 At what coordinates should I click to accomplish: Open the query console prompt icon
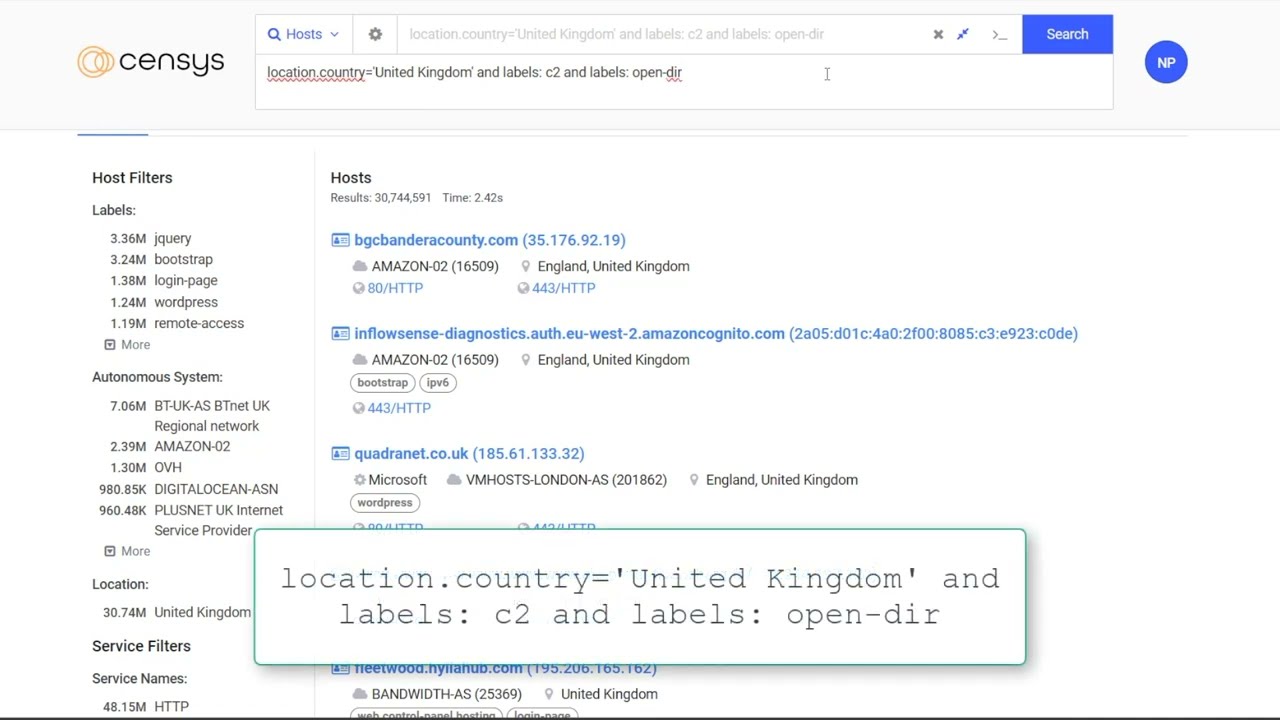pyautogui.click(x=999, y=34)
